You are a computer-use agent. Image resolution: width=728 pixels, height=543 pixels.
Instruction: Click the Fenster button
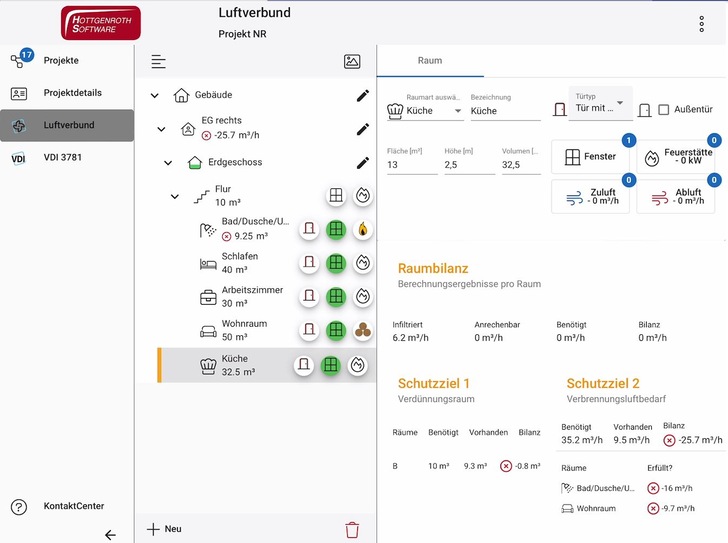[589, 157]
